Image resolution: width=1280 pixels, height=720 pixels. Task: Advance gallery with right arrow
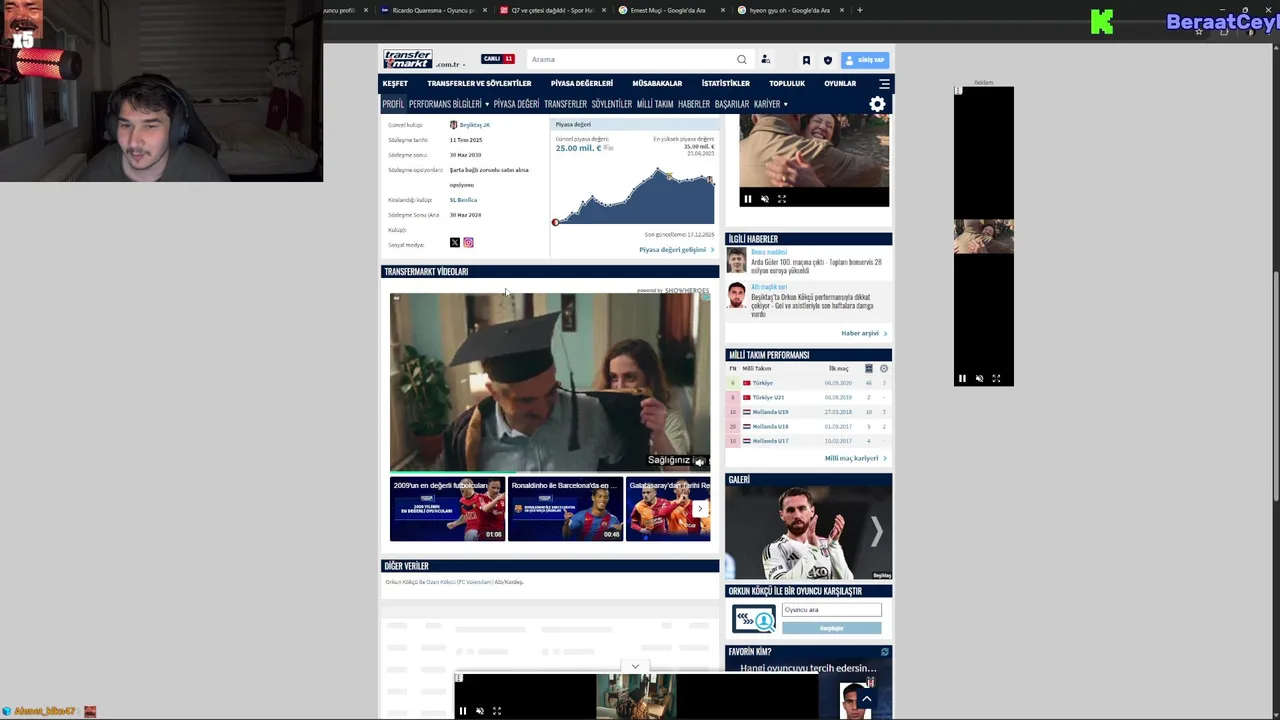pos(876,532)
